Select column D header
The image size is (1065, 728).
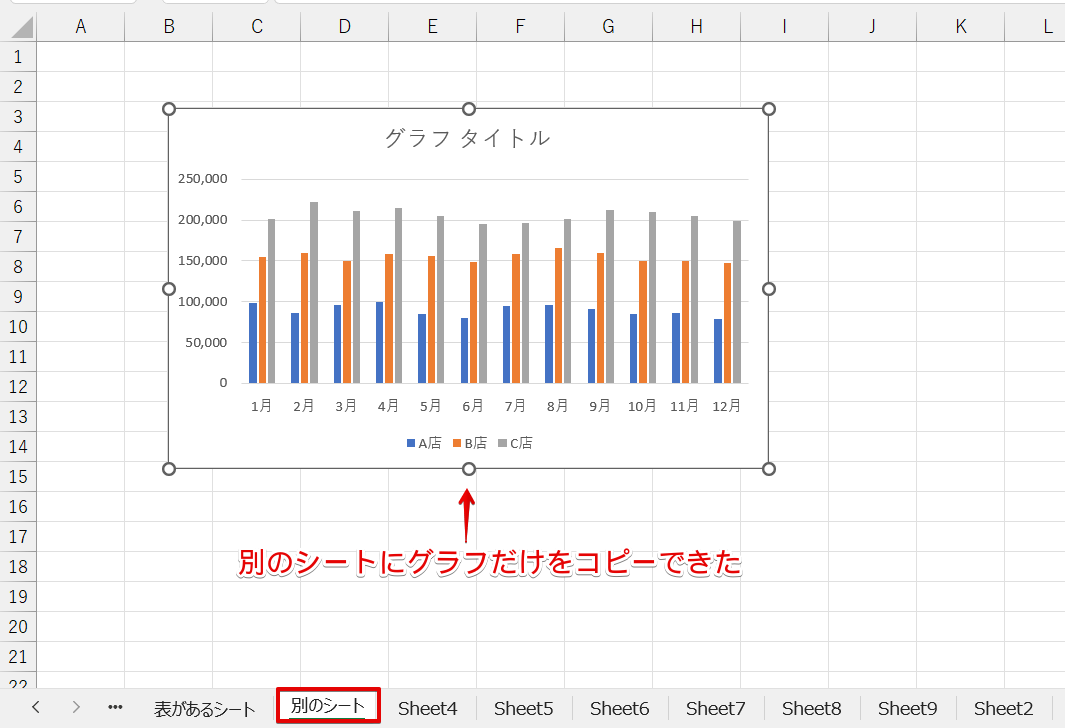point(344,27)
